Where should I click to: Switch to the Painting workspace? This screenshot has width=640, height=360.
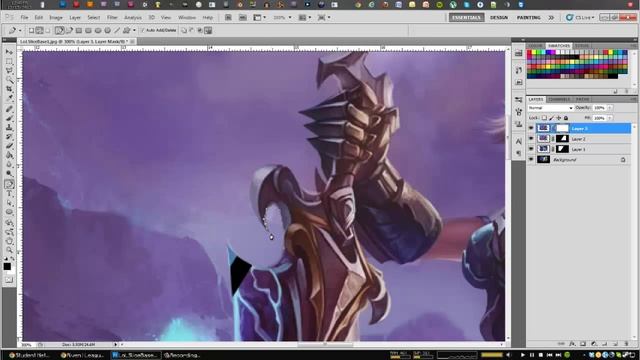coord(529,18)
